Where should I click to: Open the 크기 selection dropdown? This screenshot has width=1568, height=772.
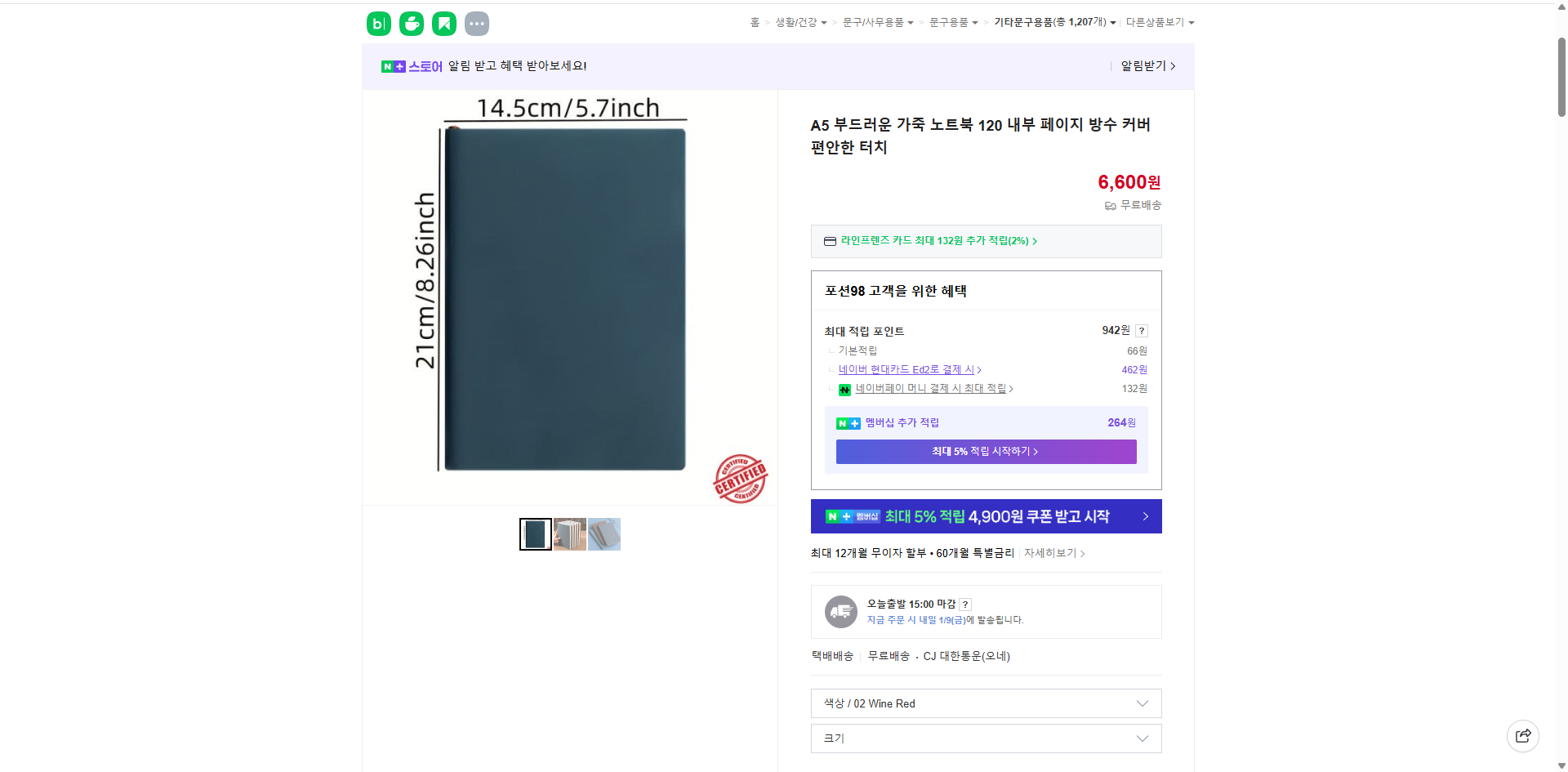pos(985,738)
